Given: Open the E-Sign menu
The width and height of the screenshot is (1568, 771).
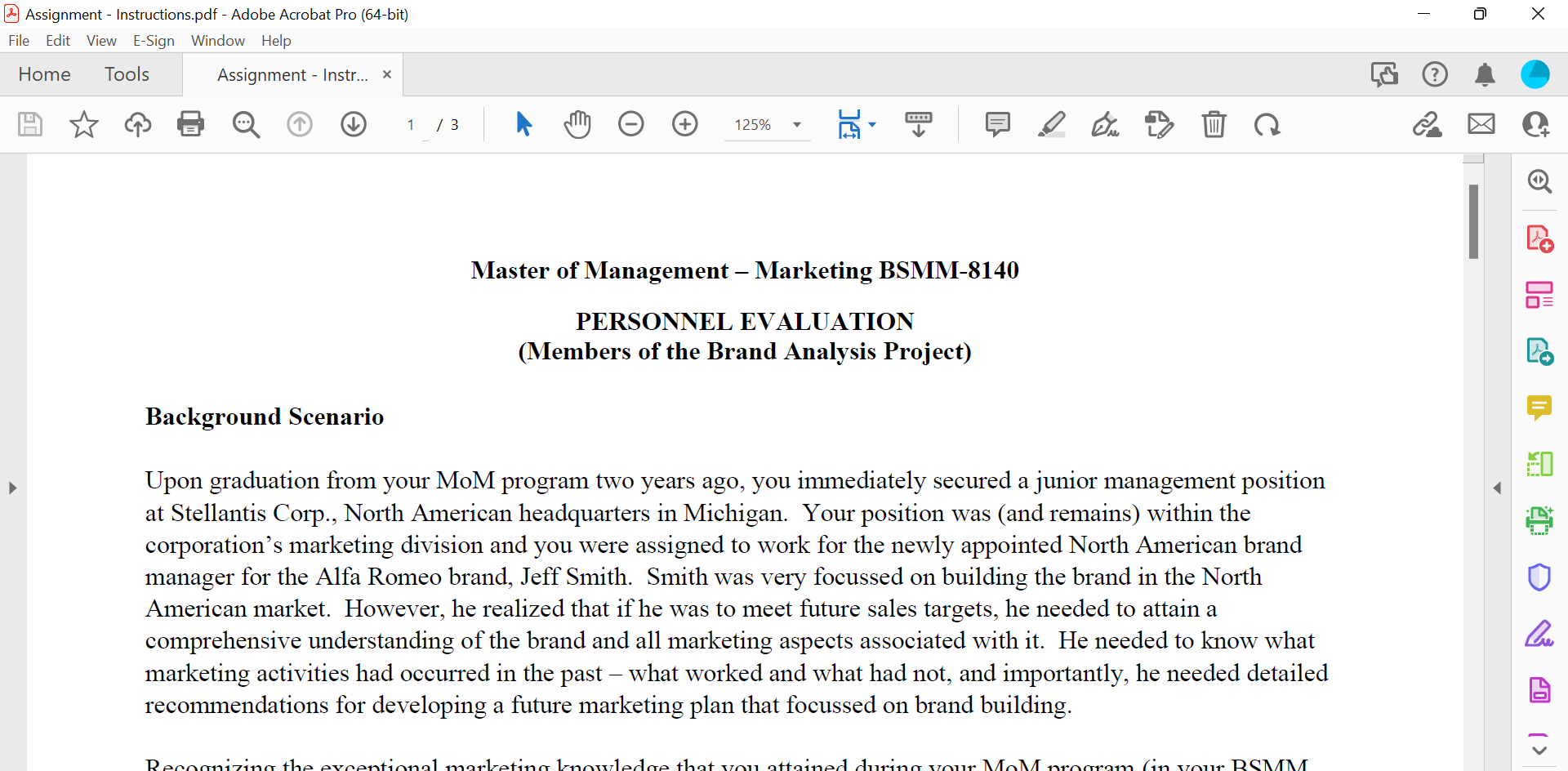Looking at the screenshot, I should coord(154,41).
